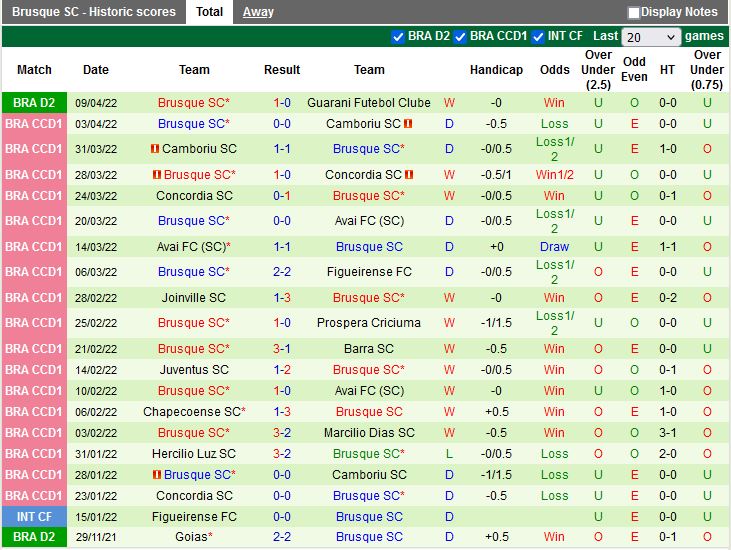The image size is (731, 550).
Task: Click red card icon before Camboriu SC on 31/03/22
Action: pos(155,149)
